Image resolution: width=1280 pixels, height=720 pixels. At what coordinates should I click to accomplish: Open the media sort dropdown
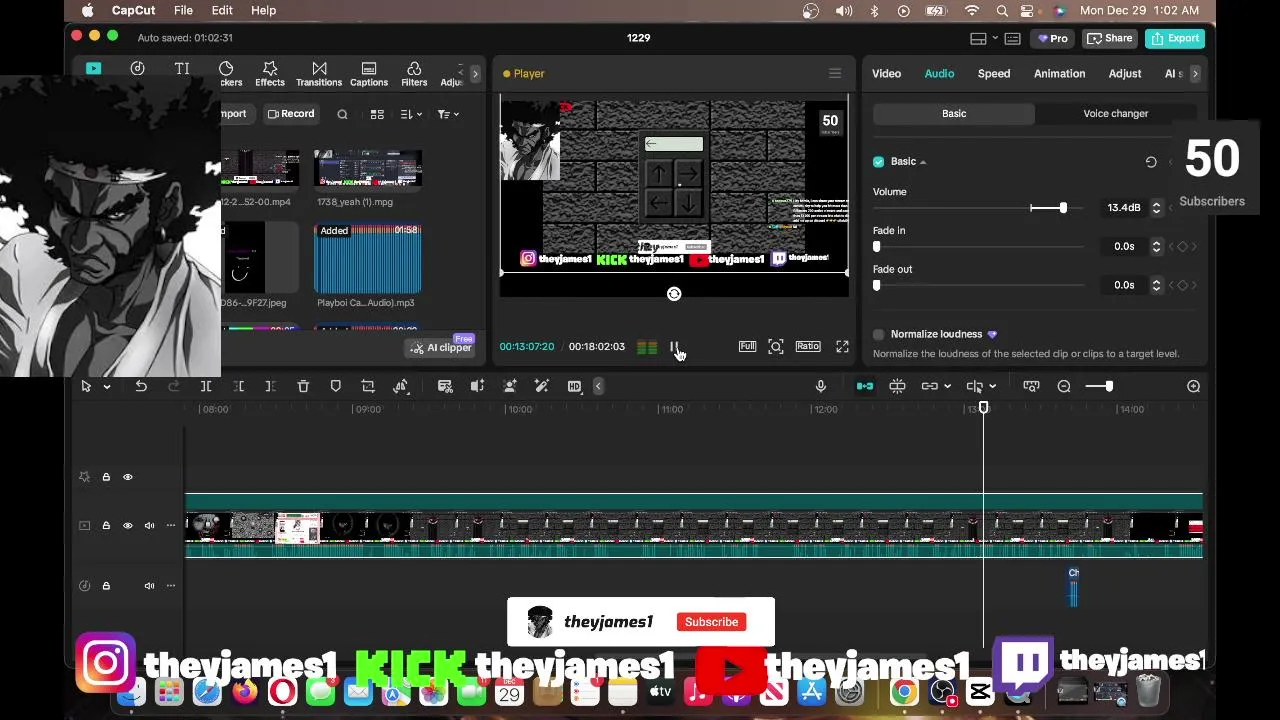coord(411,114)
